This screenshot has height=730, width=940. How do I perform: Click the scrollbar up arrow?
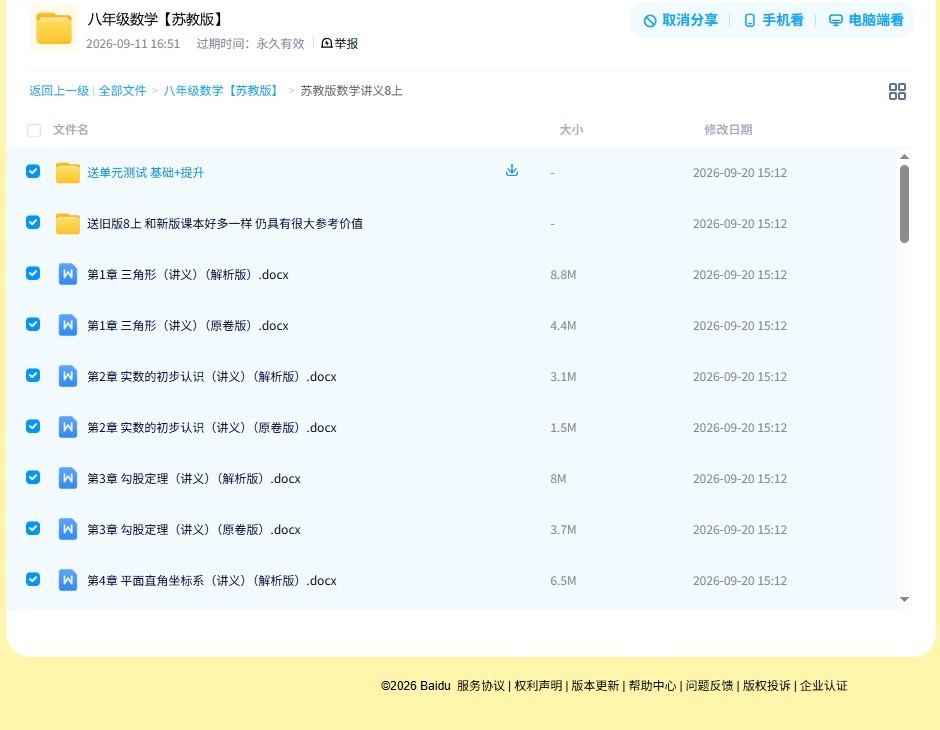click(904, 157)
